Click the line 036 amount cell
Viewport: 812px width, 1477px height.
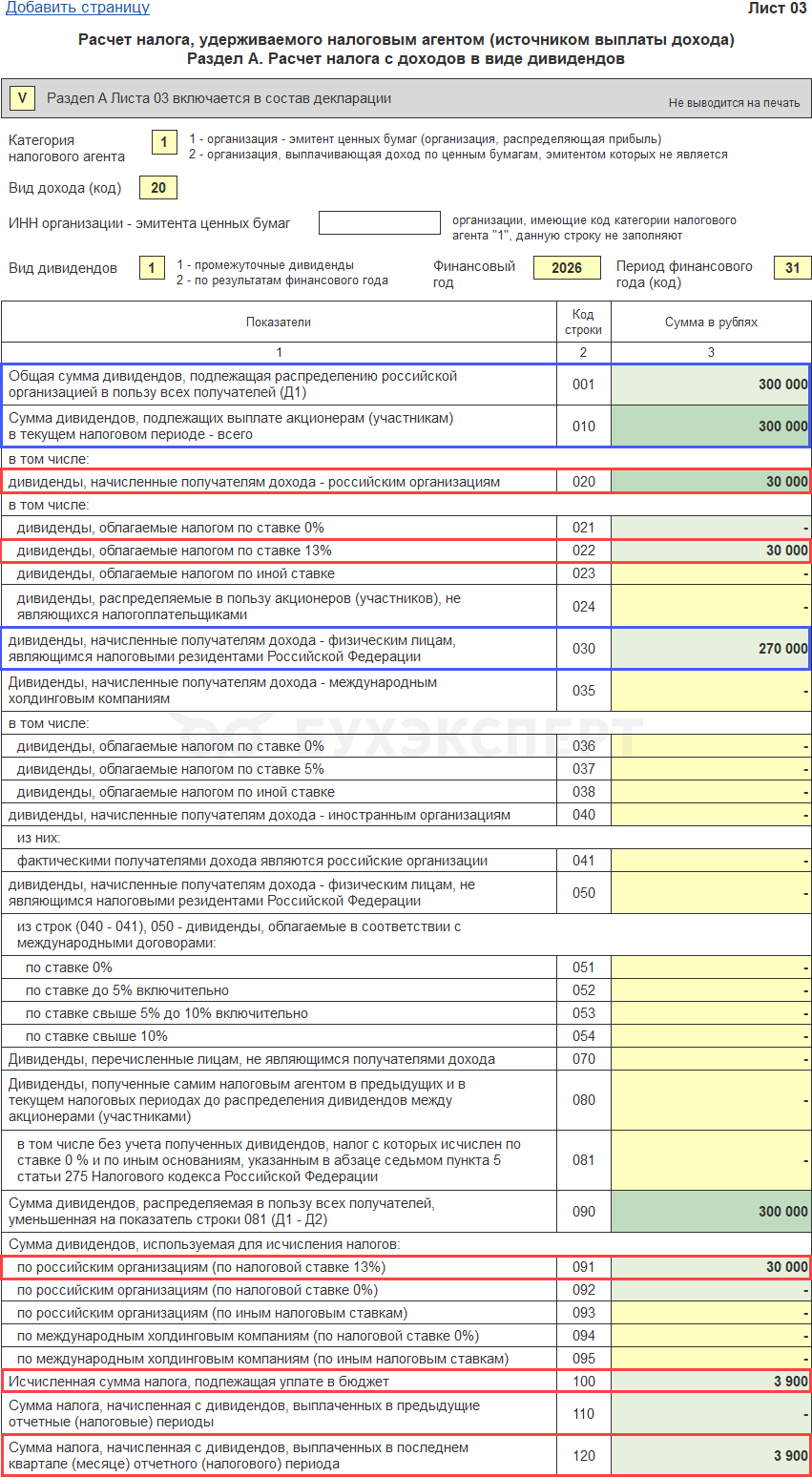(x=711, y=746)
